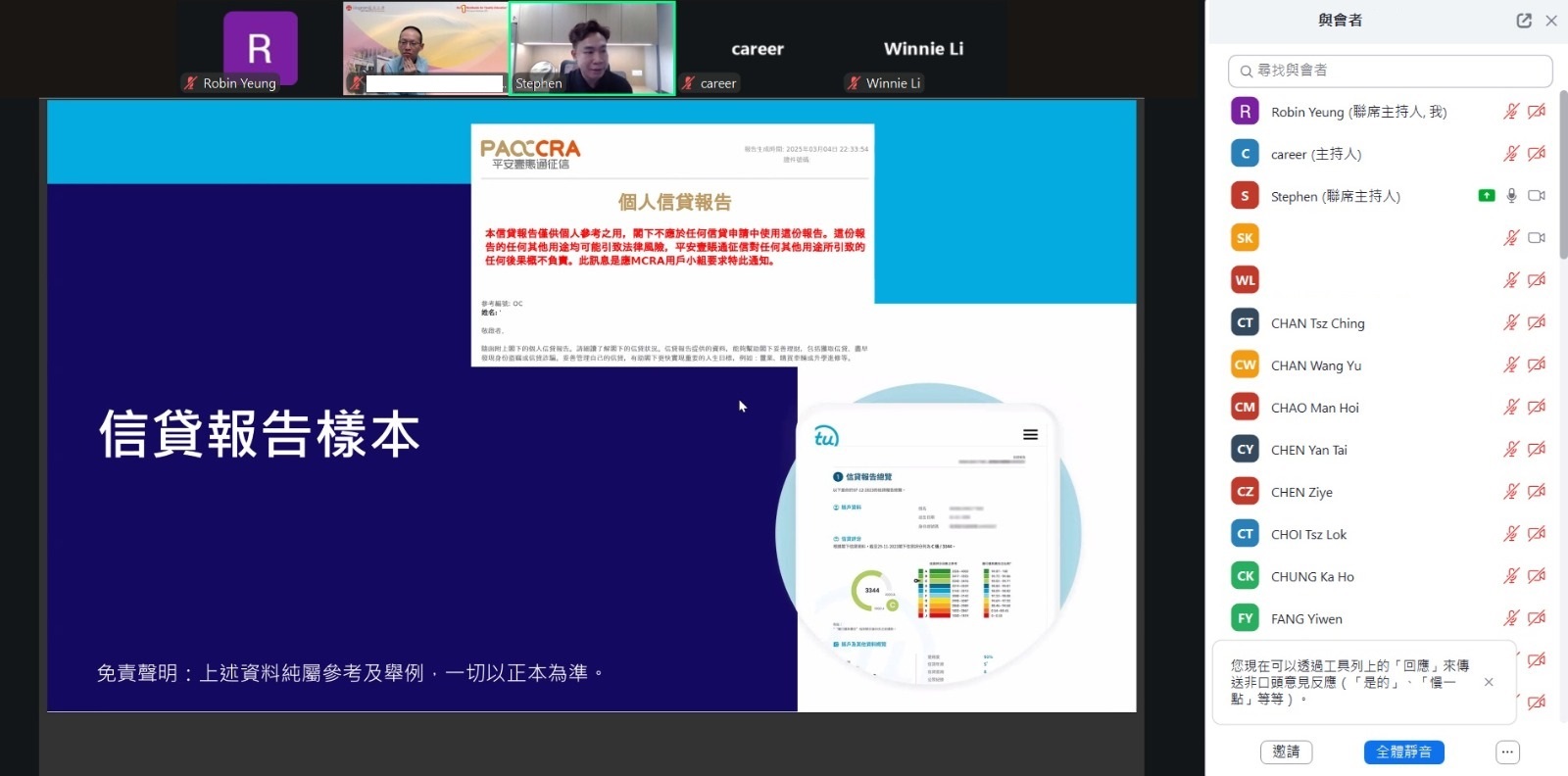Select CHOI Tsz Lok participant entry

tap(1308, 534)
